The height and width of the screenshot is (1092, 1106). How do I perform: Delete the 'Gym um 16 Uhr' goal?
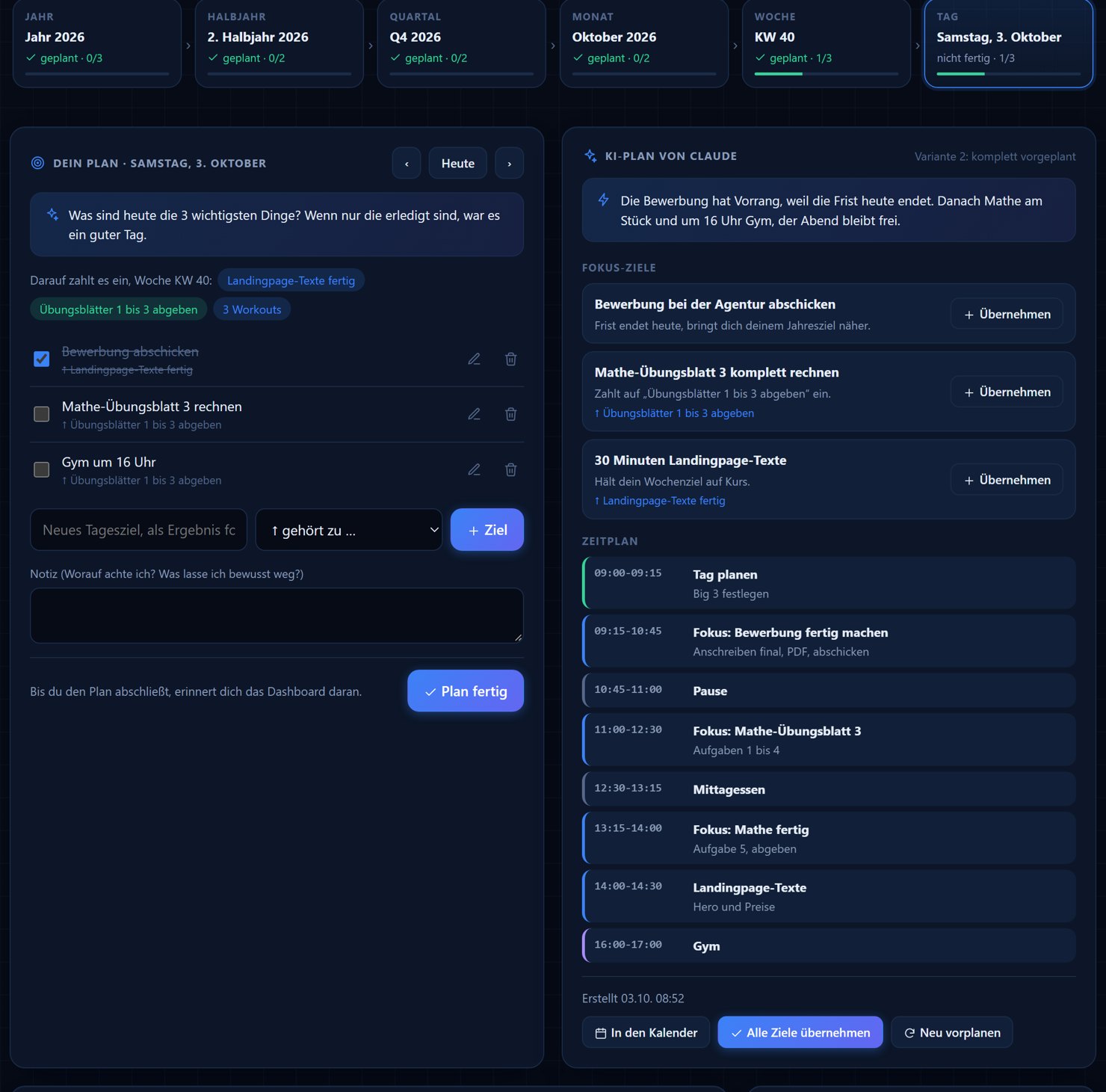point(511,469)
